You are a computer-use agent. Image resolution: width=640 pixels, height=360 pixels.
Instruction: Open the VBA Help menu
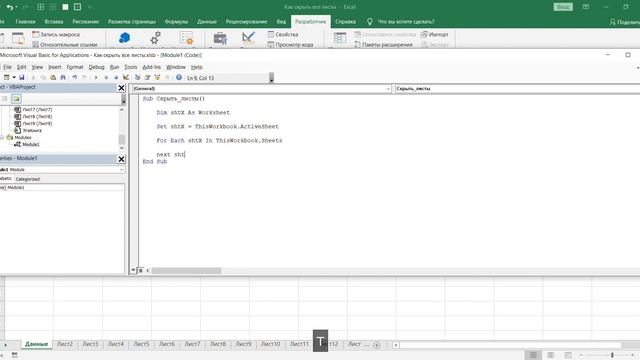(197, 67)
